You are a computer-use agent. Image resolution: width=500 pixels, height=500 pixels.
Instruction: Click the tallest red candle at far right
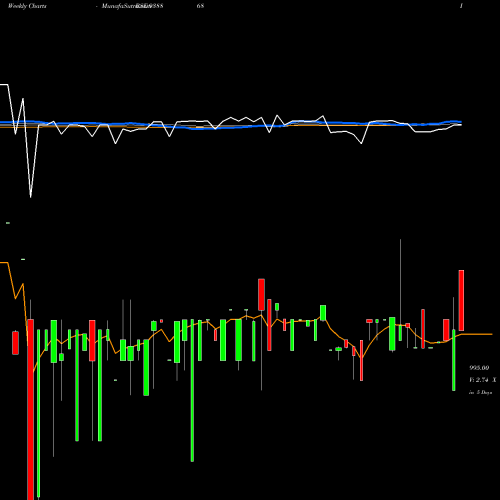461,300
